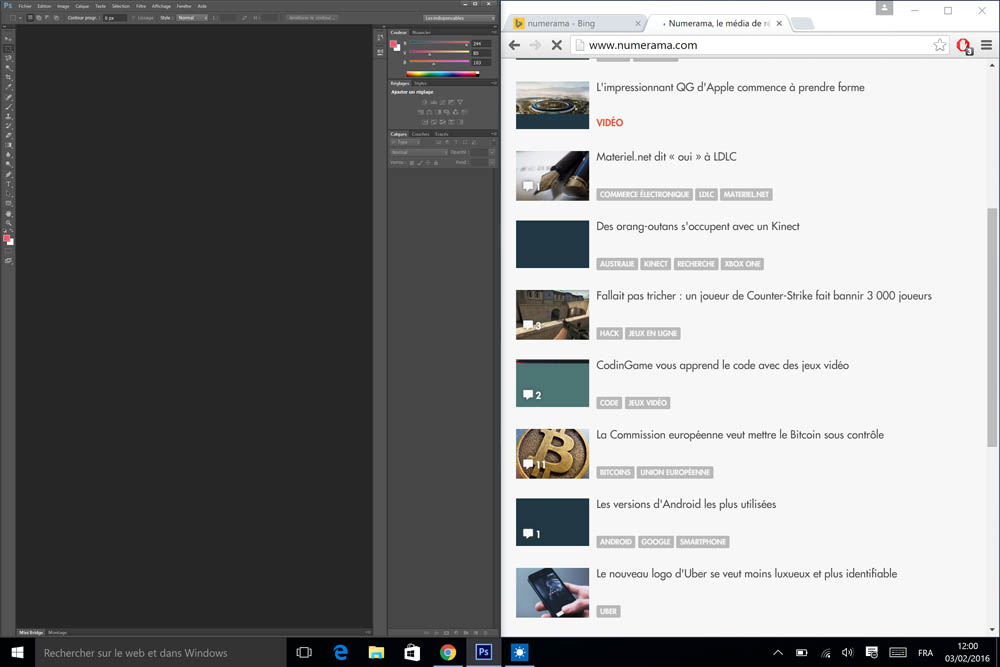Select the Eraser tool
Screen dimensions: 1000x667
8,136
